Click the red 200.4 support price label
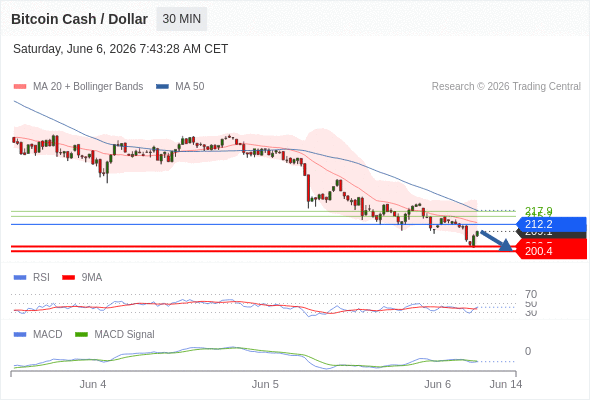The height and width of the screenshot is (400, 590). click(552, 251)
